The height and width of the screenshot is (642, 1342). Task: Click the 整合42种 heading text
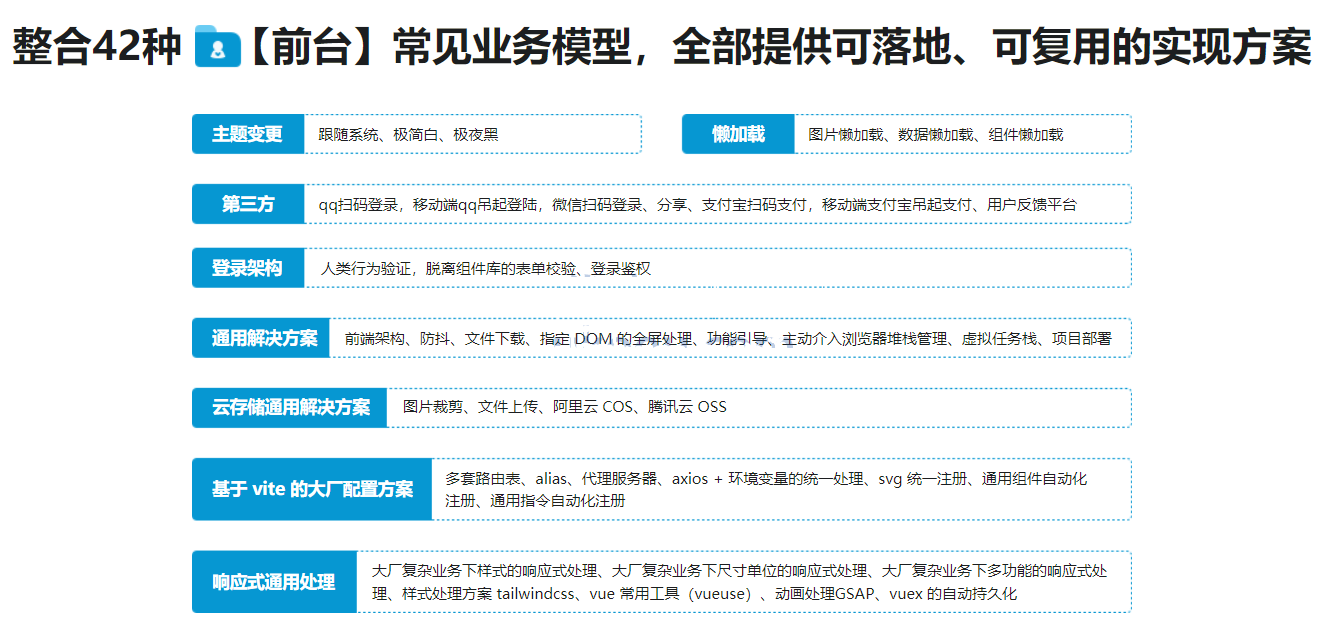coord(97,48)
